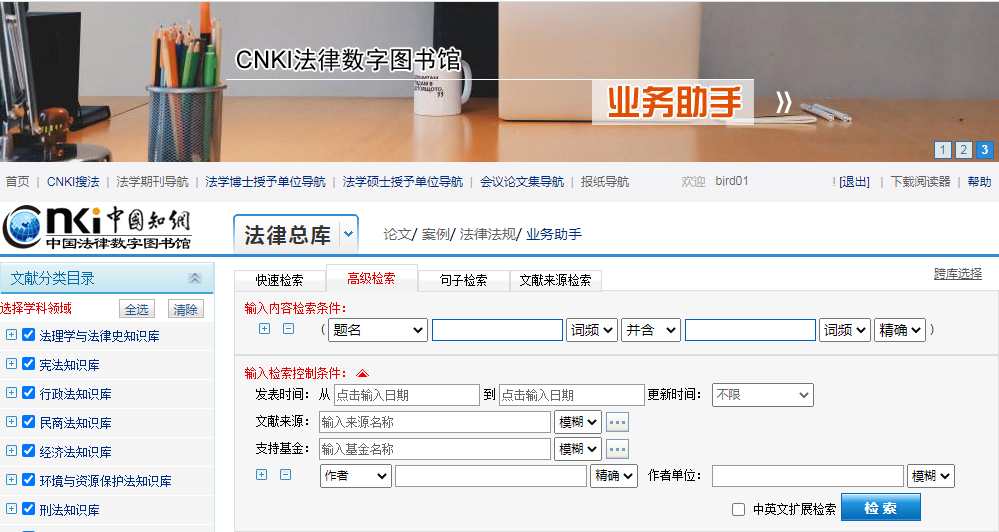Remove an author row with minus icon
This screenshot has height=532, width=999.
pos(285,475)
